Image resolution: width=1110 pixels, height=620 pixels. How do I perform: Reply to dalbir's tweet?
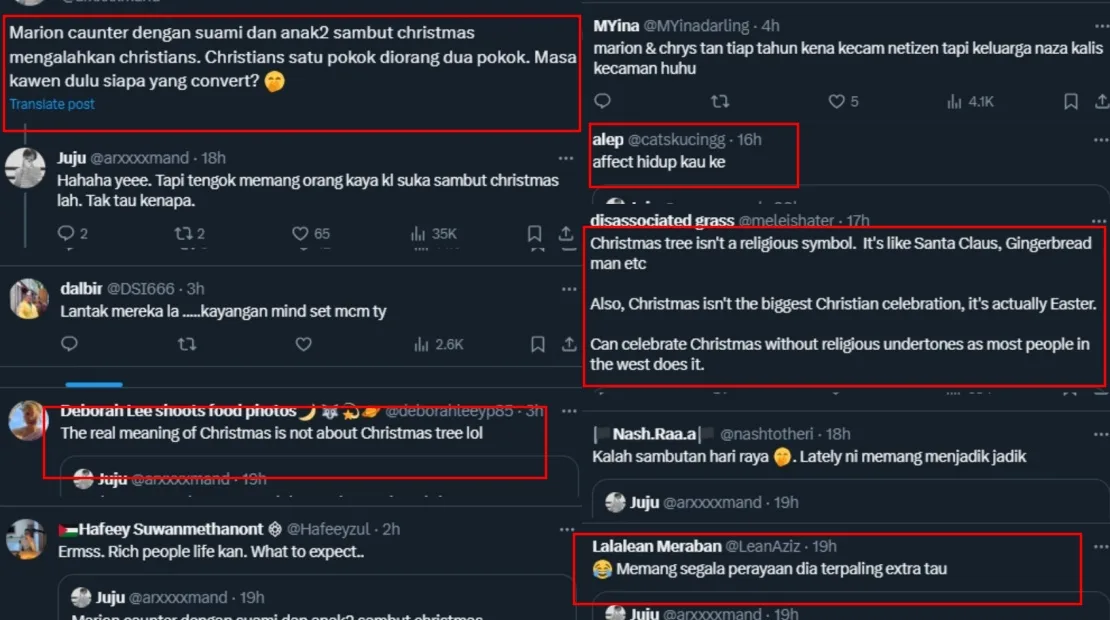tap(69, 344)
